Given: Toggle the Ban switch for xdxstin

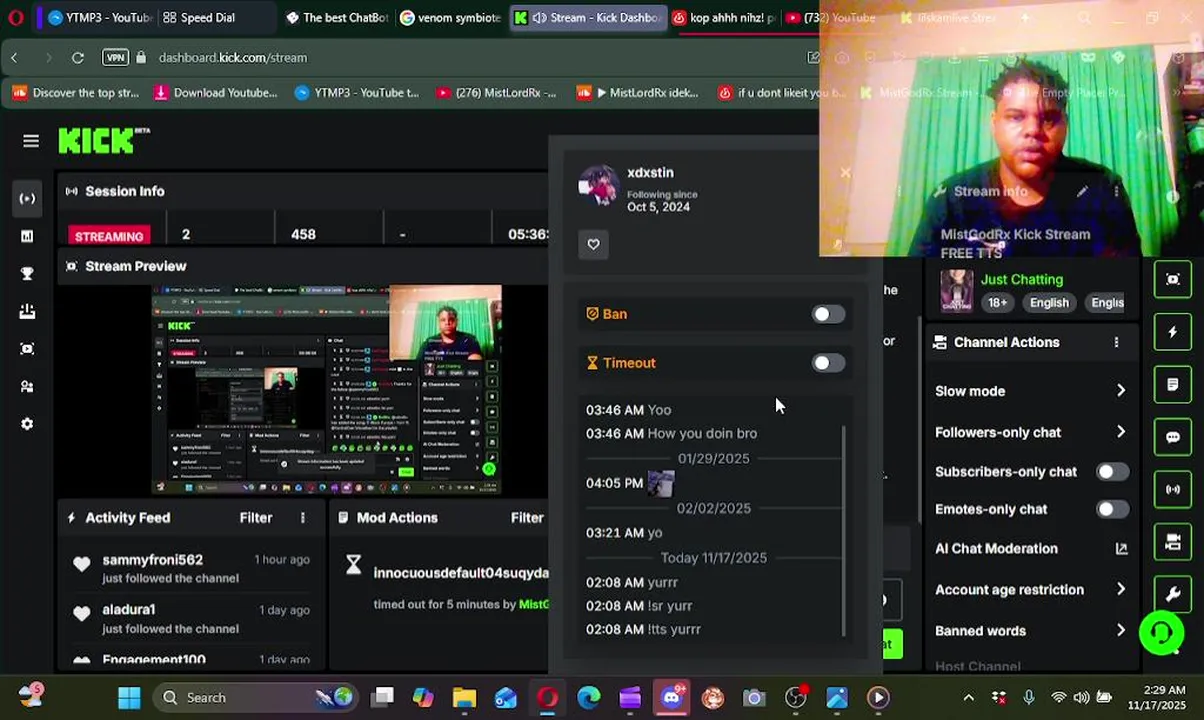Looking at the screenshot, I should click(x=828, y=314).
